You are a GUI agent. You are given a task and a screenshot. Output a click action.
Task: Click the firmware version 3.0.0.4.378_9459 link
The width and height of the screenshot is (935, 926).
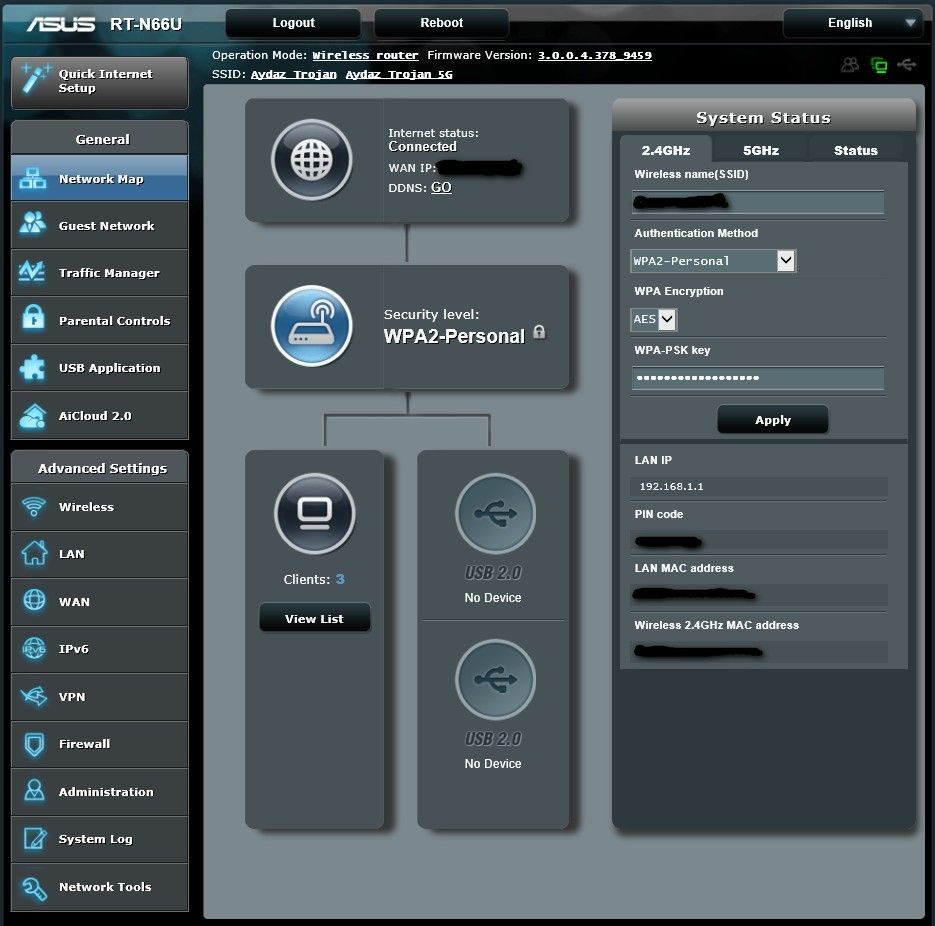coord(595,55)
